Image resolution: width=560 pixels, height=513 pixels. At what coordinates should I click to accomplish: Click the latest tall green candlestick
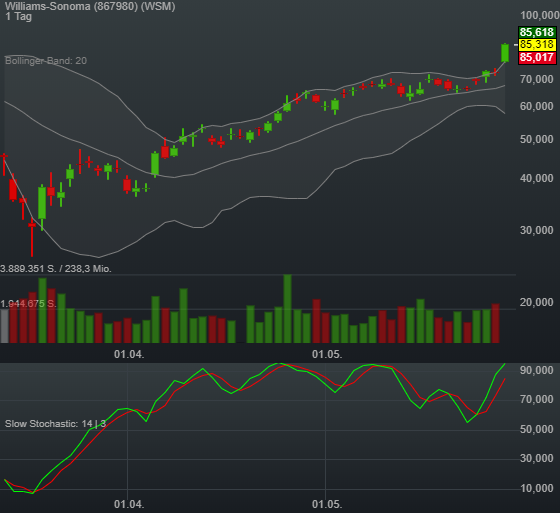point(505,53)
